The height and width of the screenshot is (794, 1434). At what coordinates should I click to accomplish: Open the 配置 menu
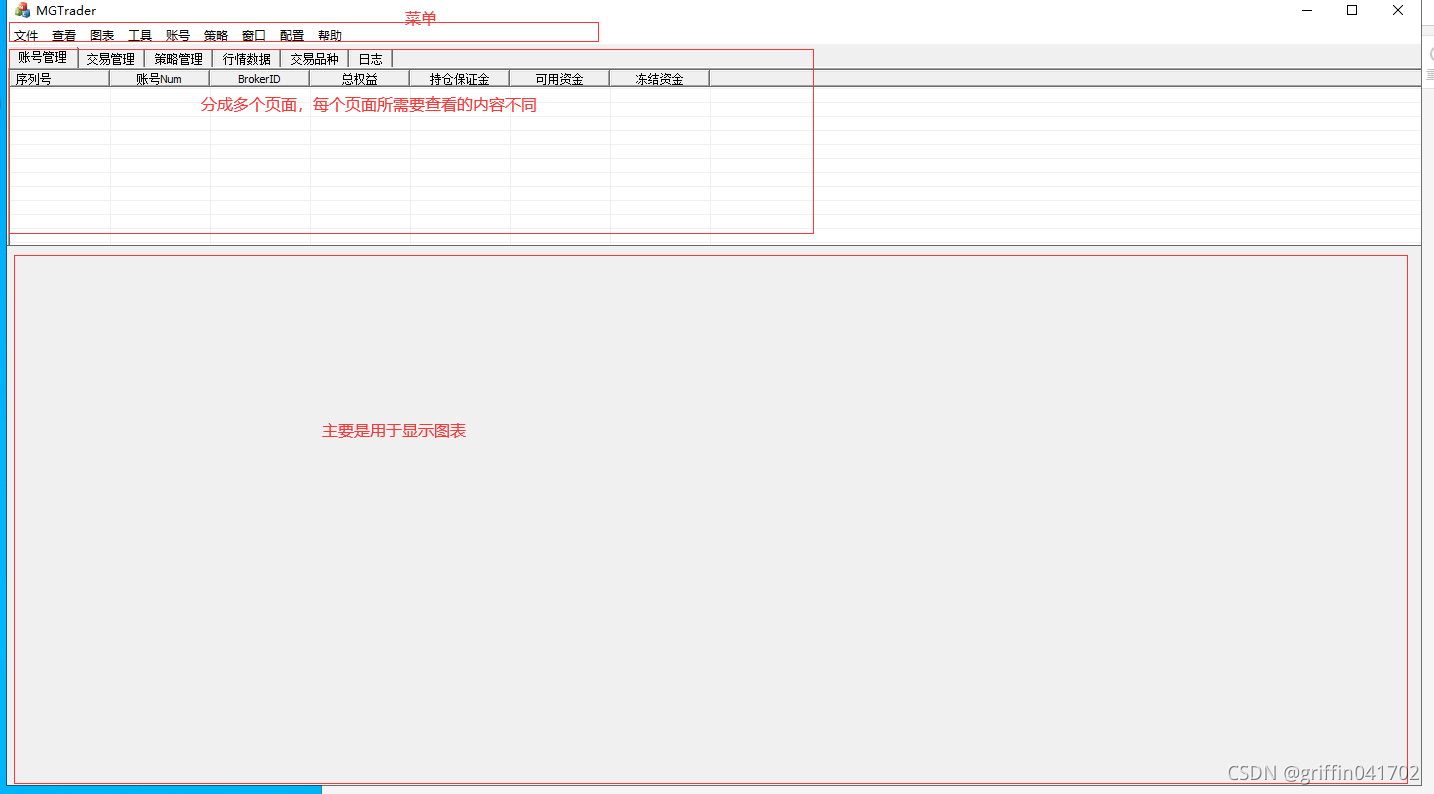[292, 35]
